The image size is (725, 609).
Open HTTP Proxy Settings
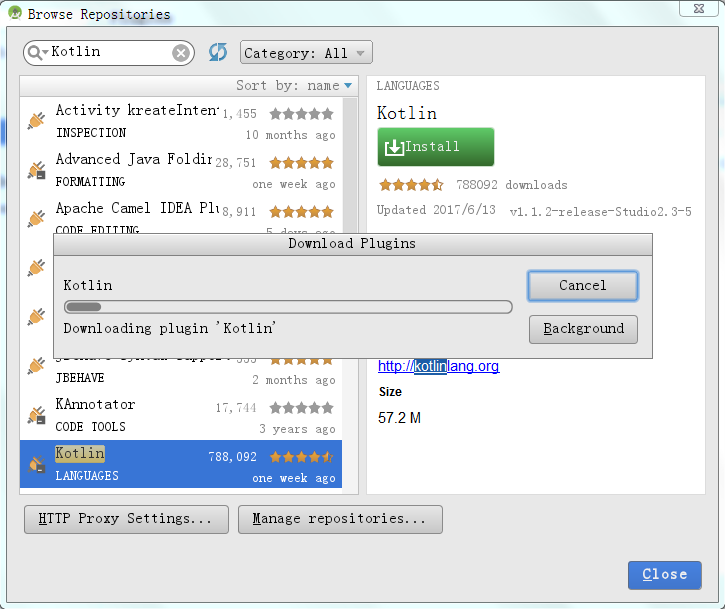pos(126,519)
